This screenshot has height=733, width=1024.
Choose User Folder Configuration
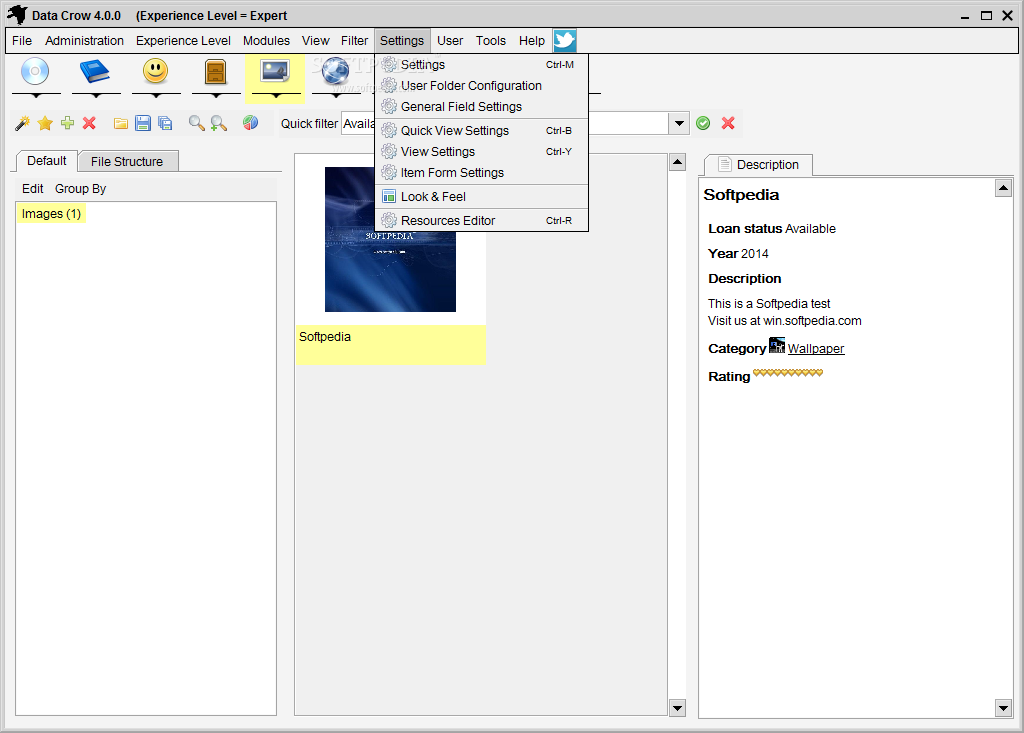482,86
